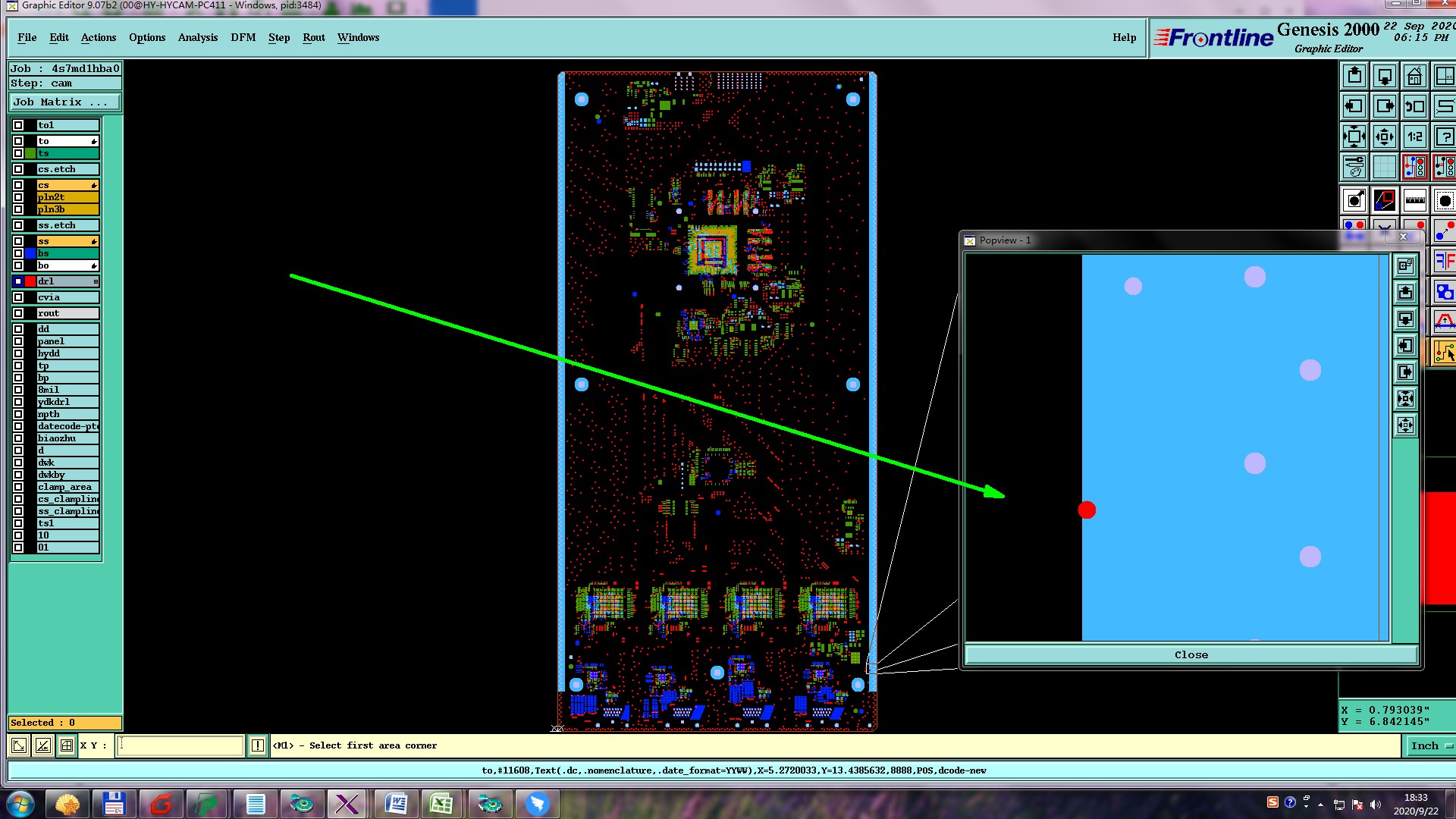Select the ruler measurement tool
Image resolution: width=1456 pixels, height=819 pixels.
pyautogui.click(x=1414, y=200)
